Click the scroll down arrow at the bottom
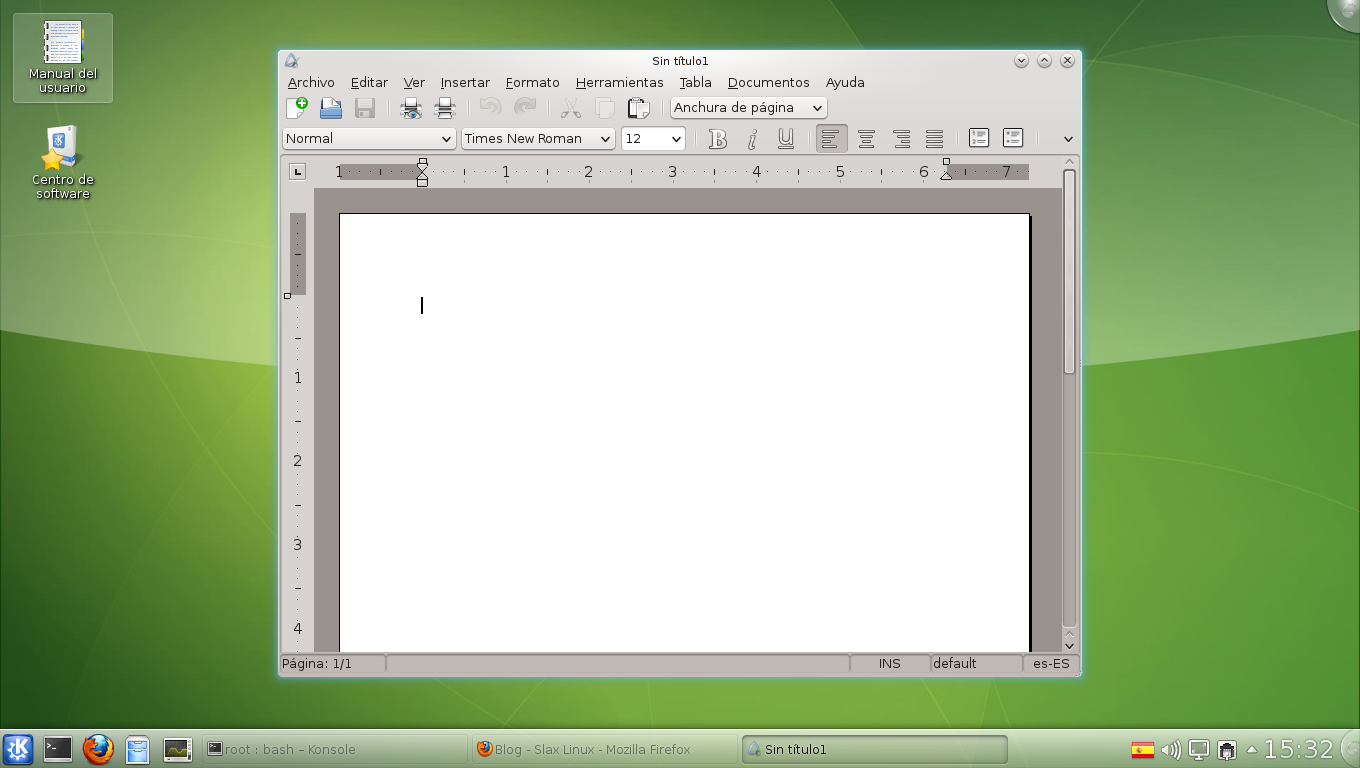Image resolution: width=1360 pixels, height=768 pixels. (x=1069, y=646)
